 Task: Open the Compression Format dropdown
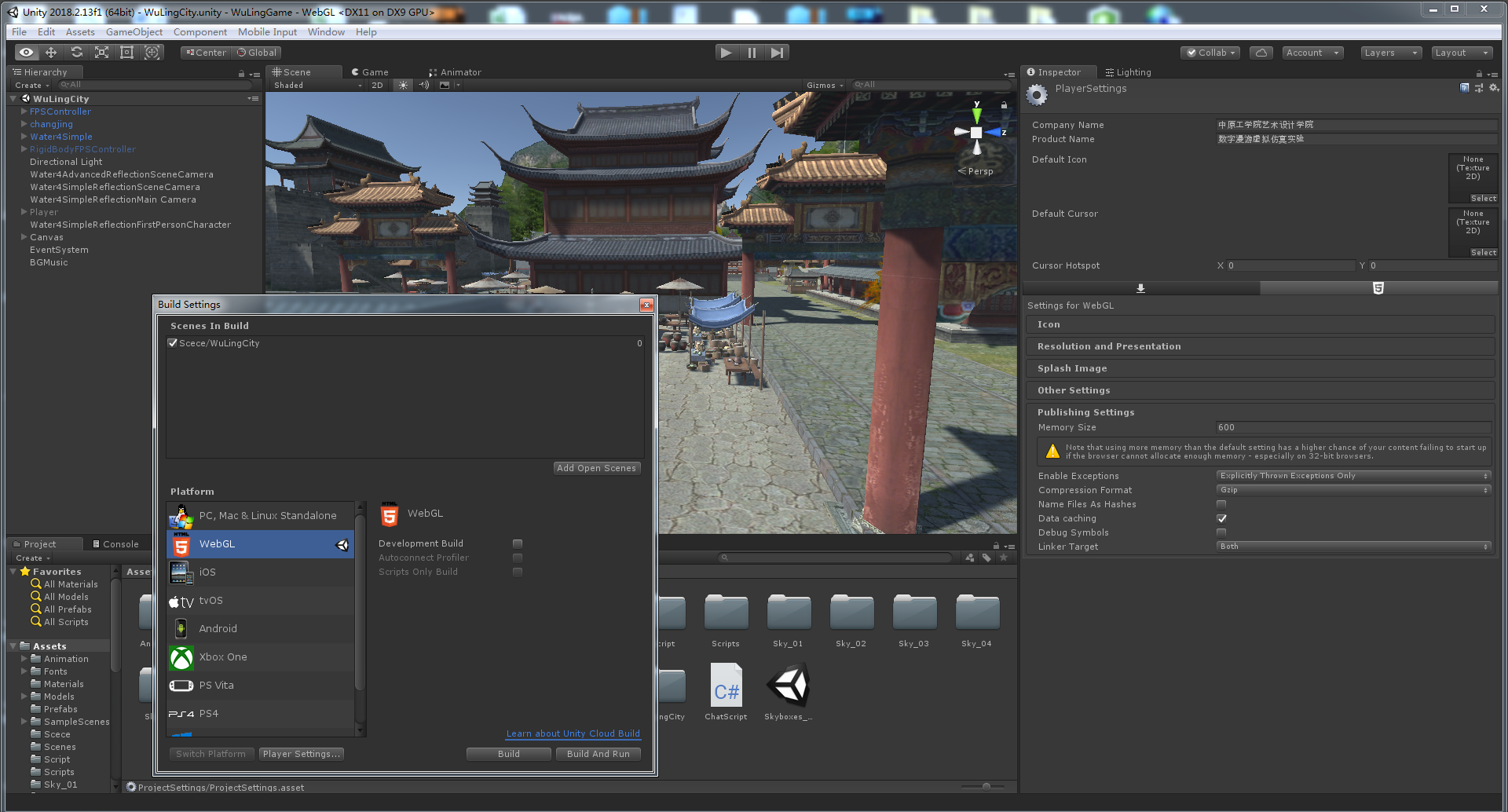coord(1353,490)
